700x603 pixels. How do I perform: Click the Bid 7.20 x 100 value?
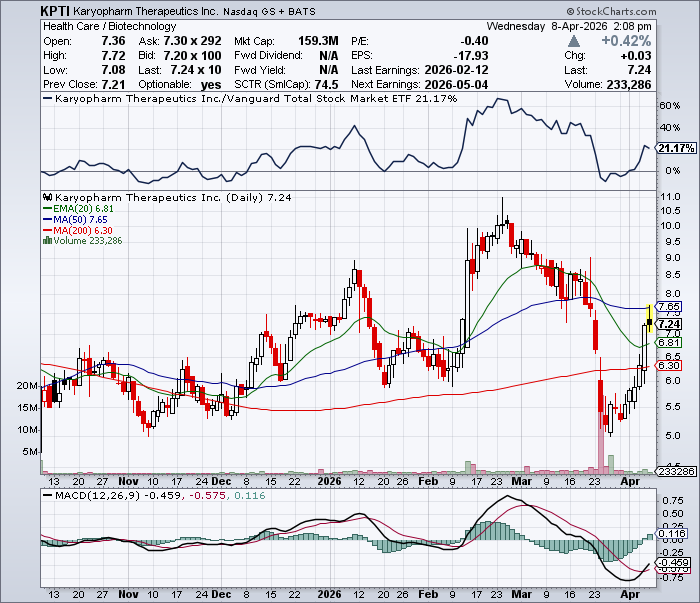[192, 56]
